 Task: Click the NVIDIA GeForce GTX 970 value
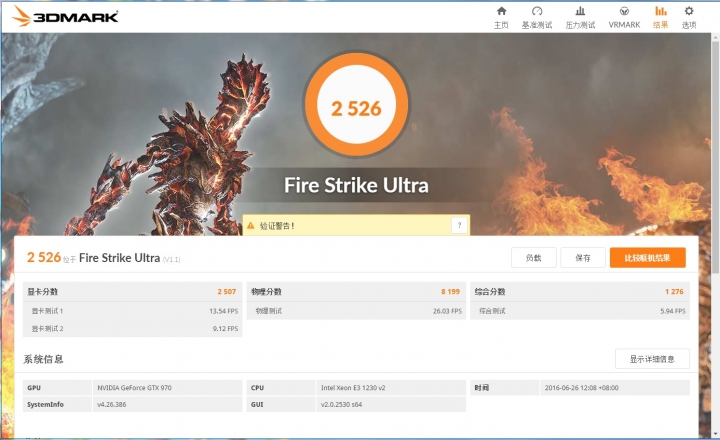135,388
